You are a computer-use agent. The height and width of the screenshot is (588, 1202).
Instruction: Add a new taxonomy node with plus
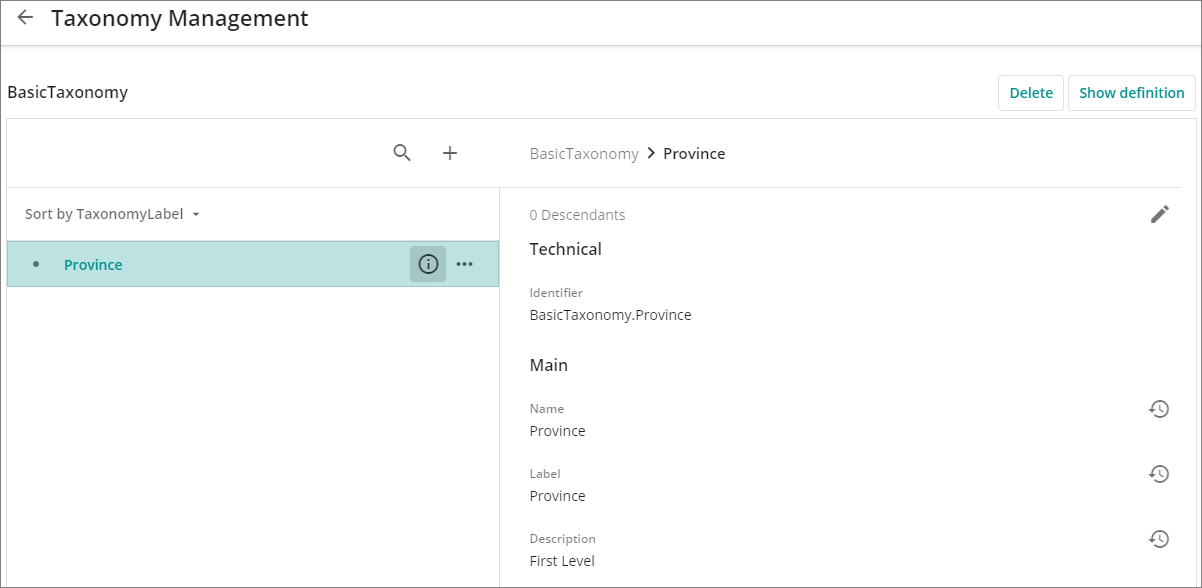[x=450, y=153]
